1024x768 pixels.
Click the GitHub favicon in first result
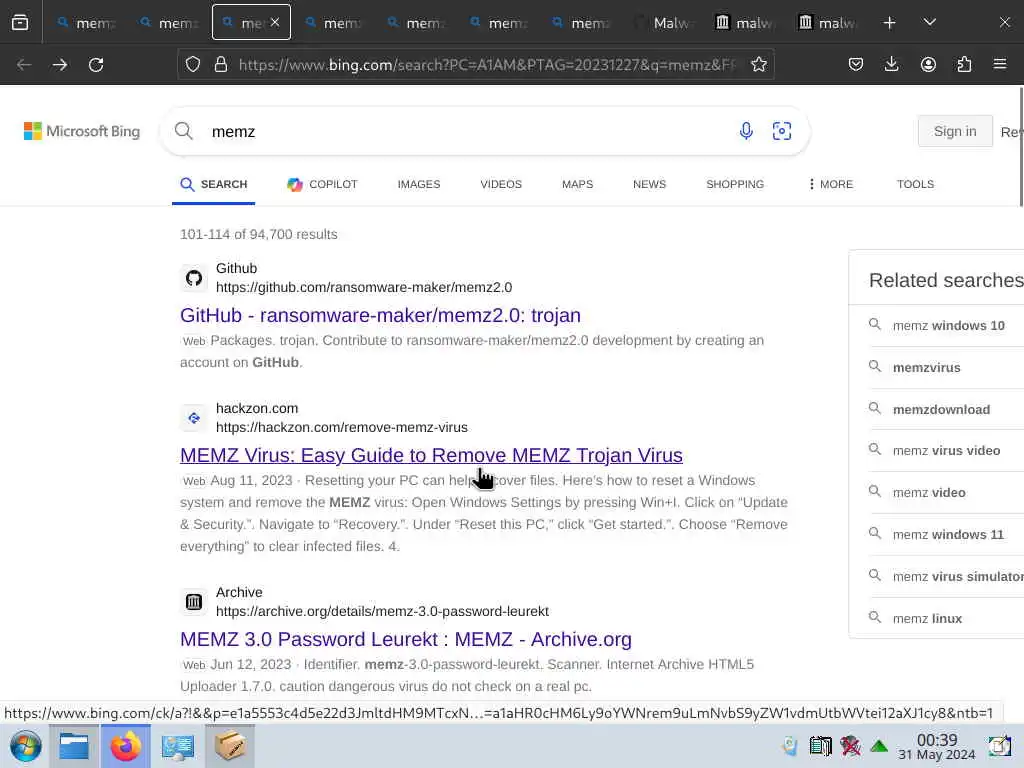point(194,278)
